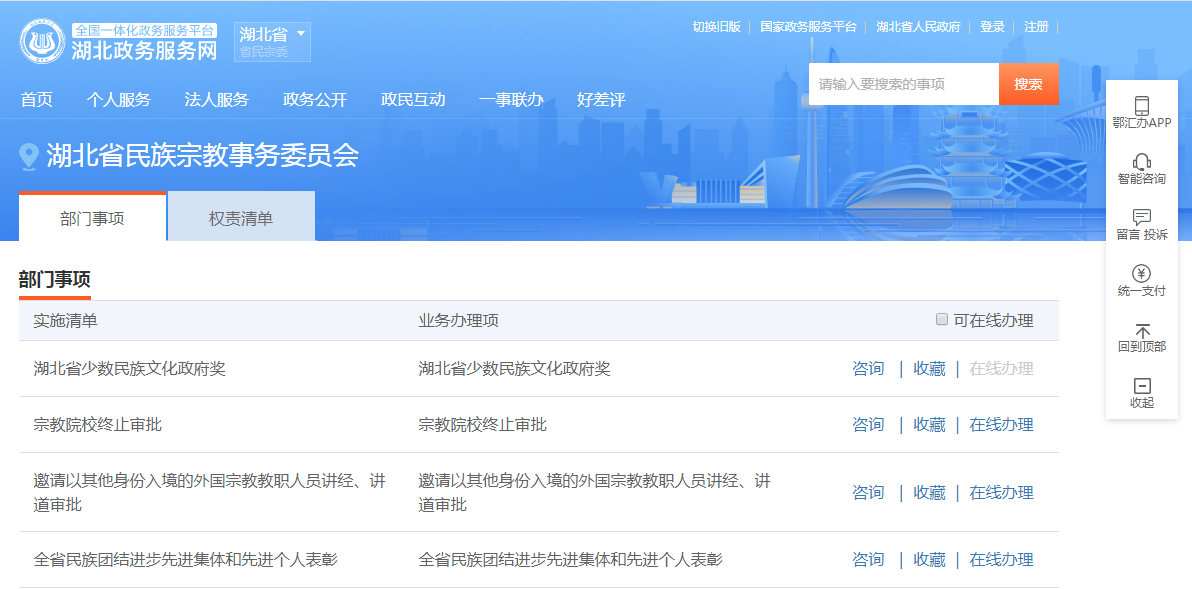Collapse sidebar with 收起 icon
Screen dimensions: 1192x589
(1141, 386)
